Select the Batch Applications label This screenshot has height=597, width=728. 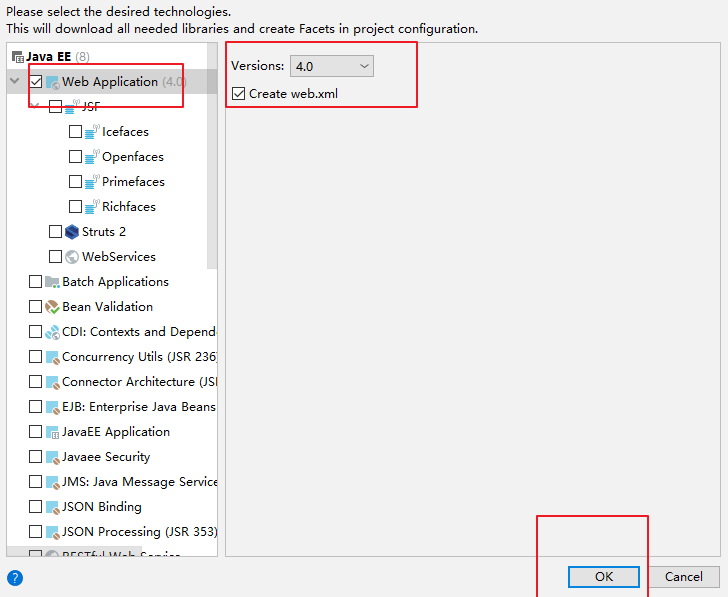[116, 282]
